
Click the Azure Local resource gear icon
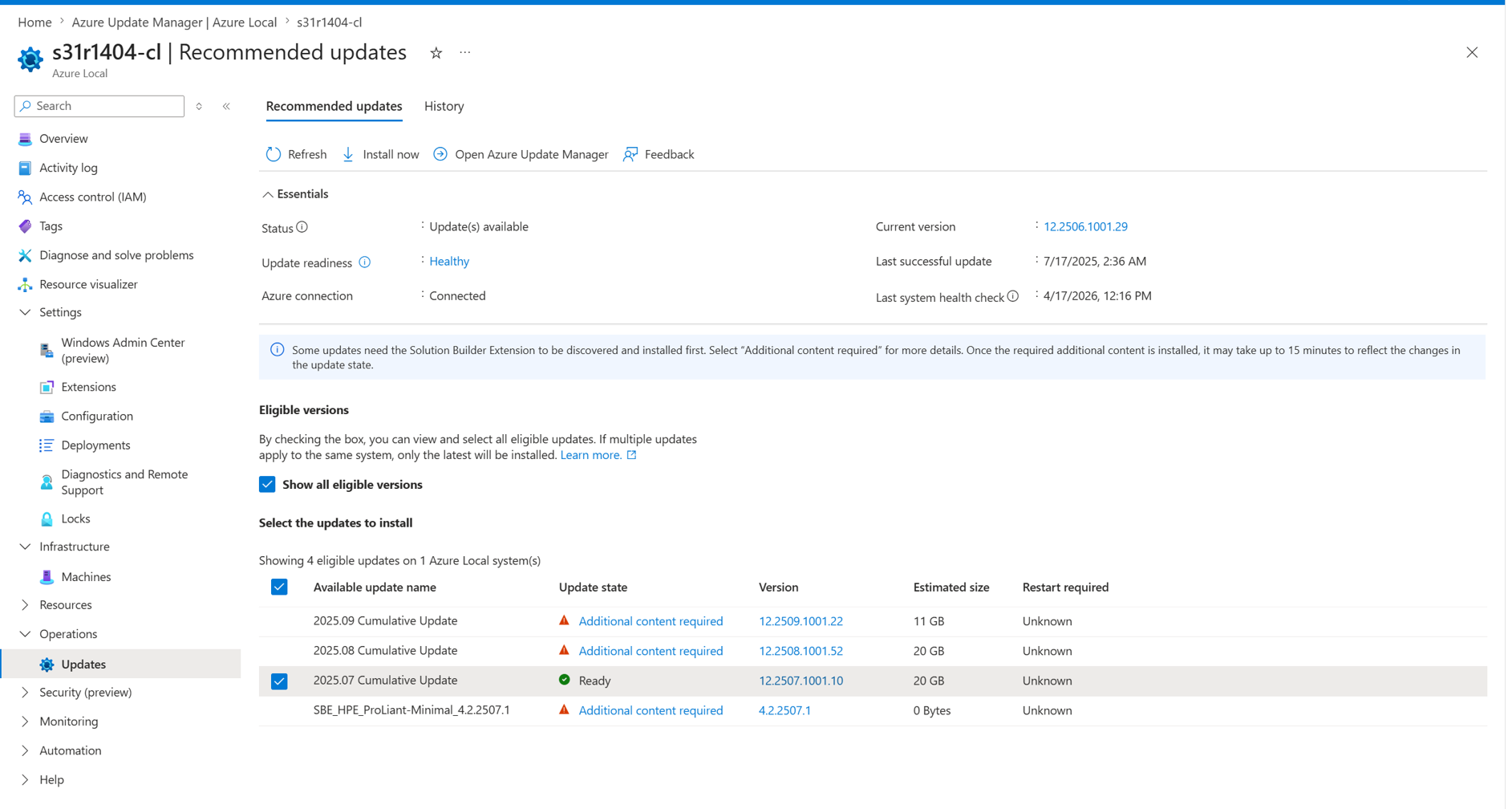click(30, 59)
